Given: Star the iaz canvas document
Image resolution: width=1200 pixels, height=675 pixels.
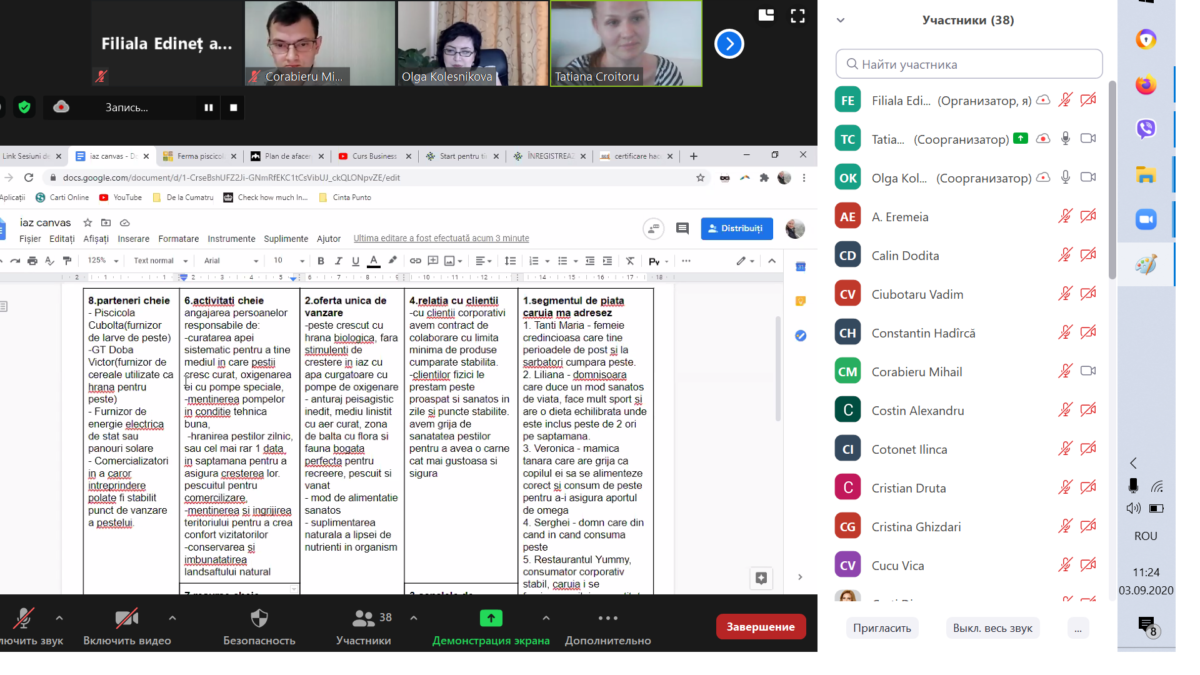Looking at the screenshot, I should [x=88, y=223].
